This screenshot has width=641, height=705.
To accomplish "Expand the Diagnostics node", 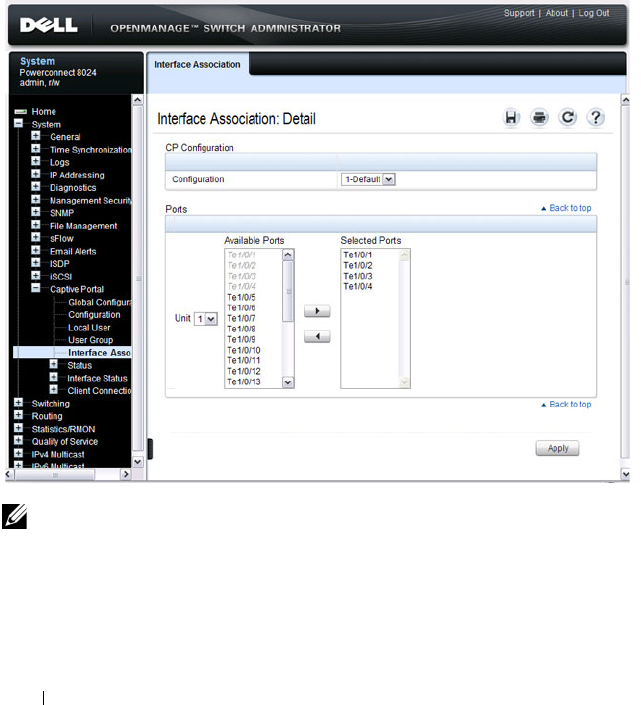I will 36,186.
